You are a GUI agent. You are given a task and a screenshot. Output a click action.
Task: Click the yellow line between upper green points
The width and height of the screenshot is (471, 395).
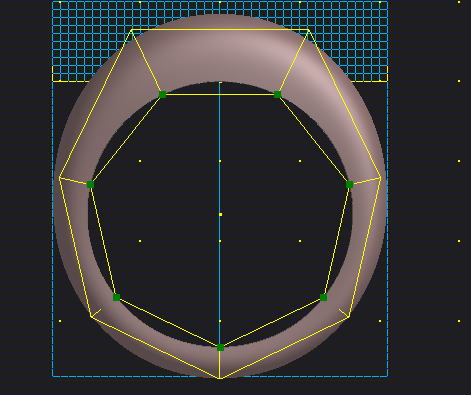point(220,95)
